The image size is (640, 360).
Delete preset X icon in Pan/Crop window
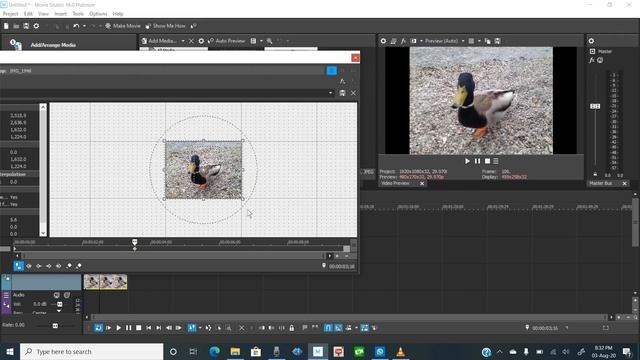(353, 93)
